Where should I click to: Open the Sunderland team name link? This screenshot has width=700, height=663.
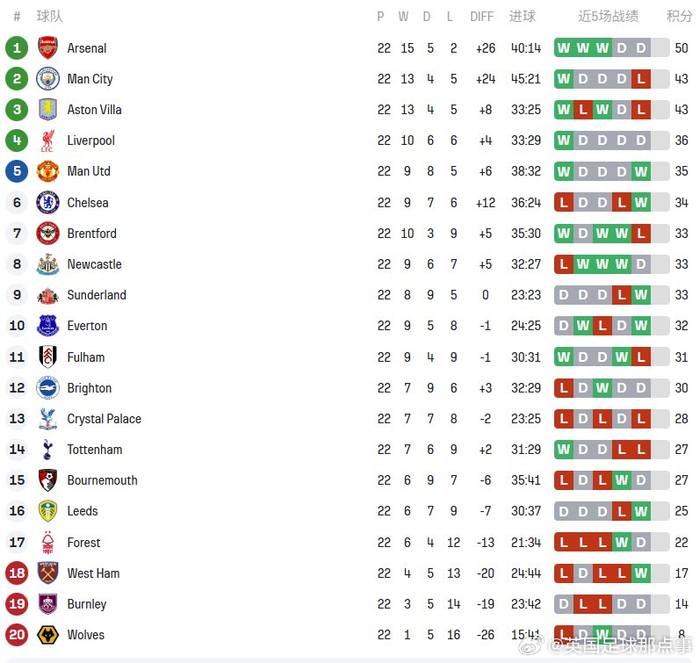coord(96,296)
